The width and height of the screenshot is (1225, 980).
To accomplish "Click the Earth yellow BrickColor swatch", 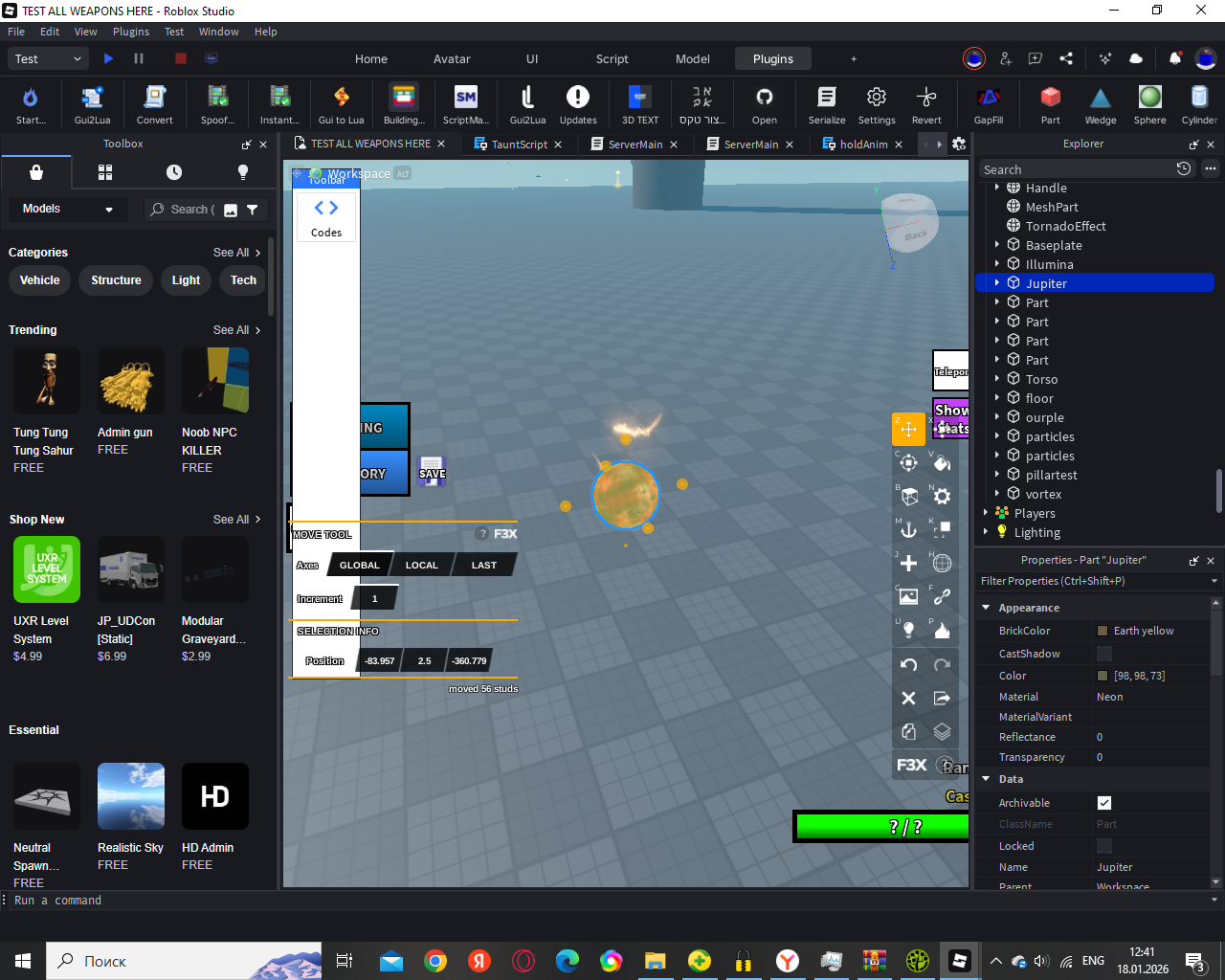I will [1102, 631].
